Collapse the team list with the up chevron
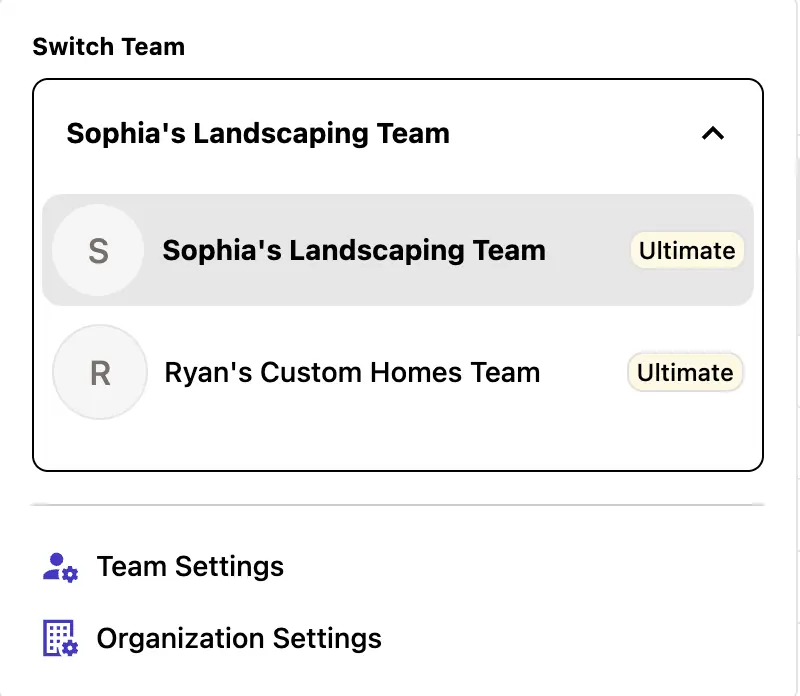The width and height of the screenshot is (800, 696). pos(712,133)
